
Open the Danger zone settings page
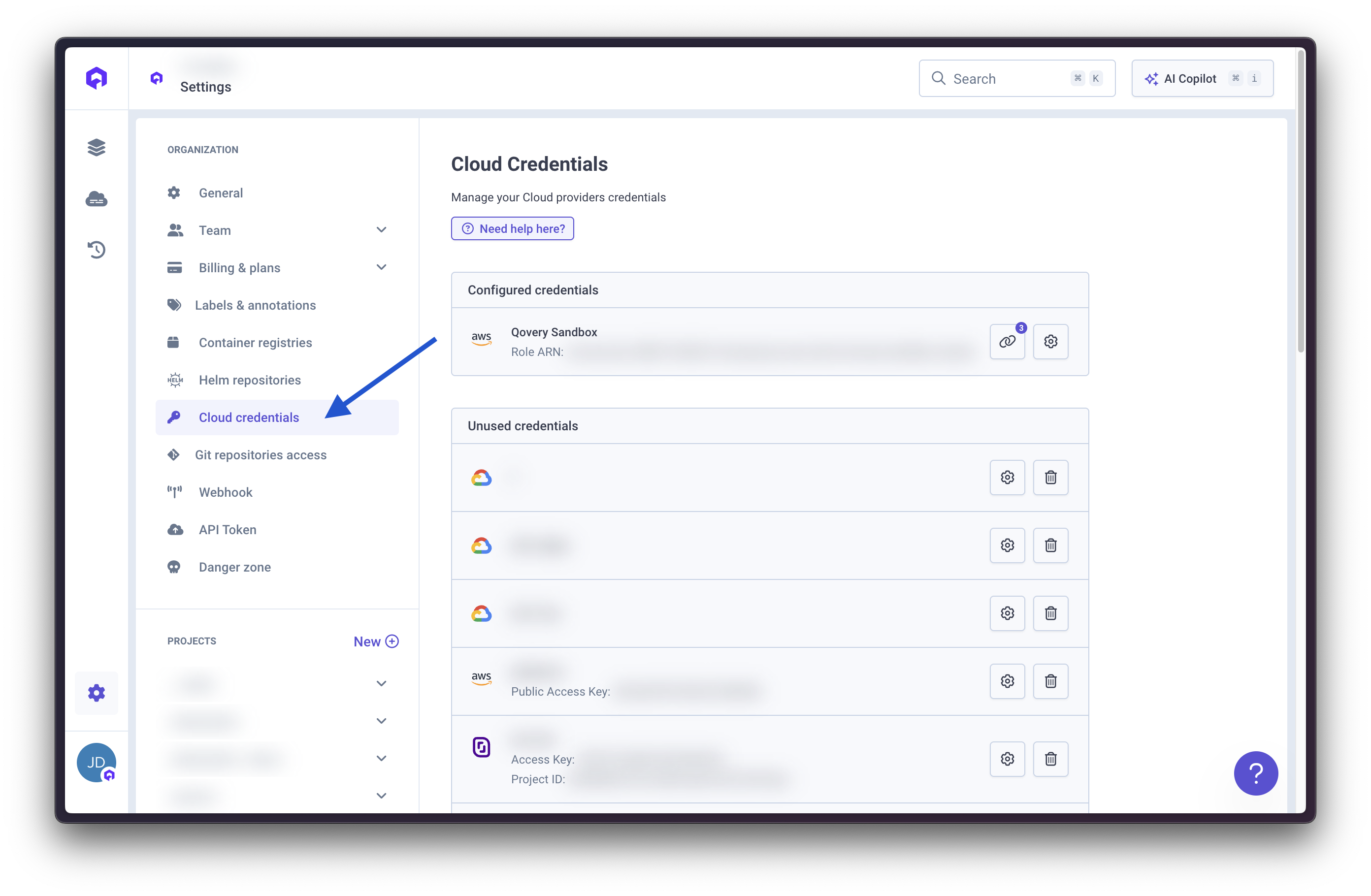click(x=234, y=567)
